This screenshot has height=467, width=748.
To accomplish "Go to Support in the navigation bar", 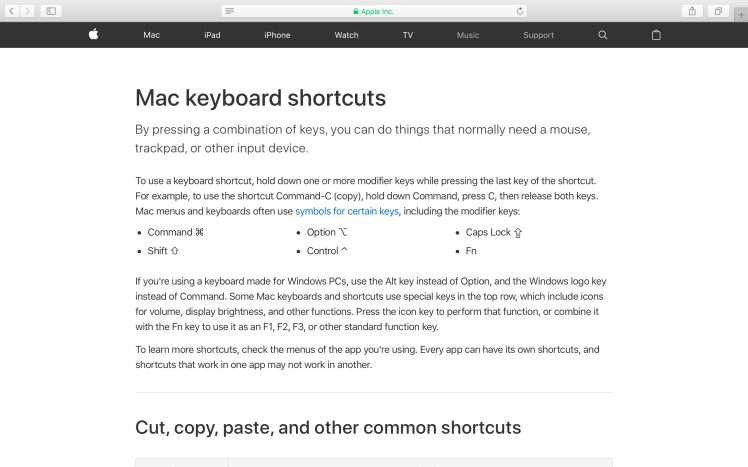I will 538,35.
